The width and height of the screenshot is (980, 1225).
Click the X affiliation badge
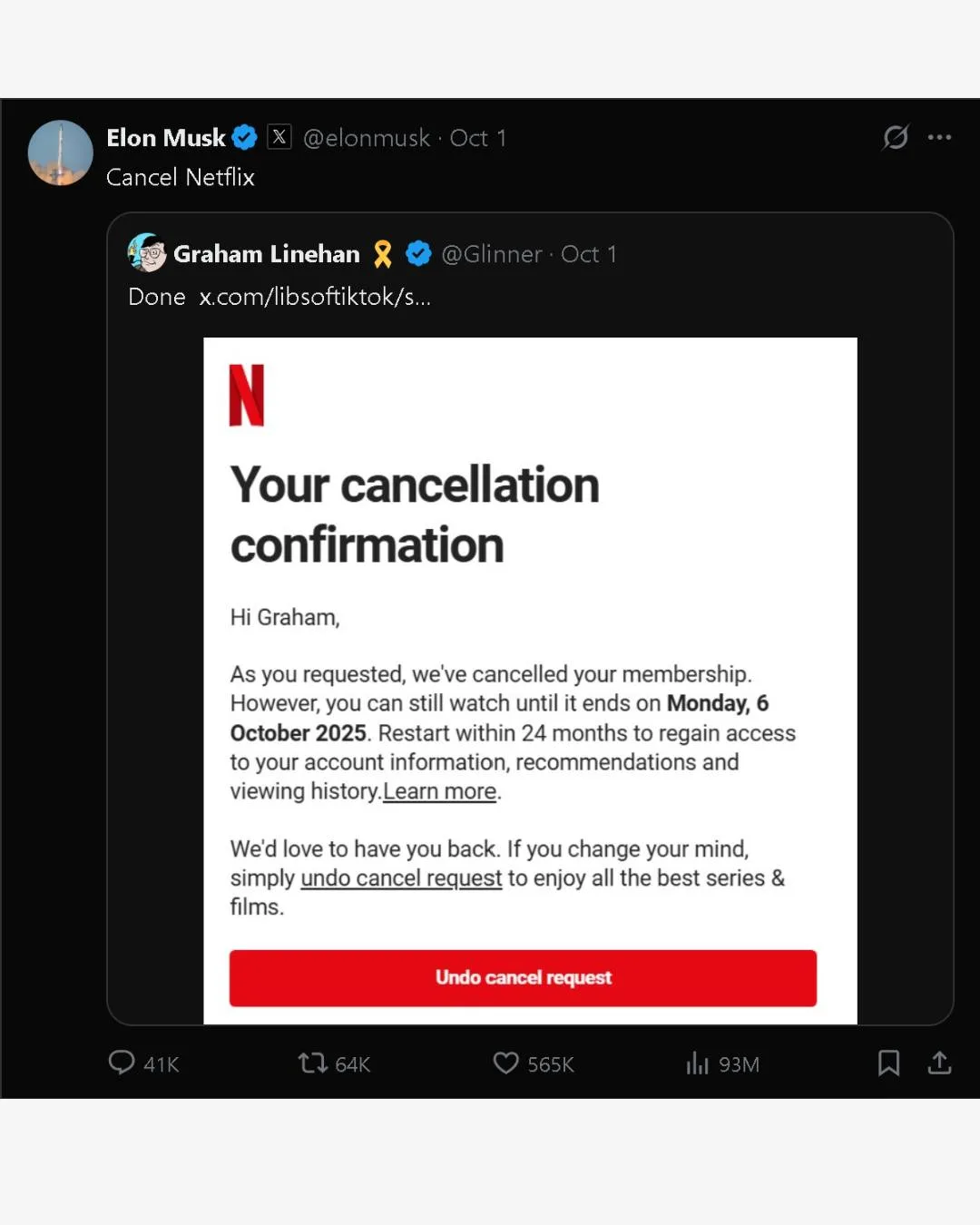point(279,137)
